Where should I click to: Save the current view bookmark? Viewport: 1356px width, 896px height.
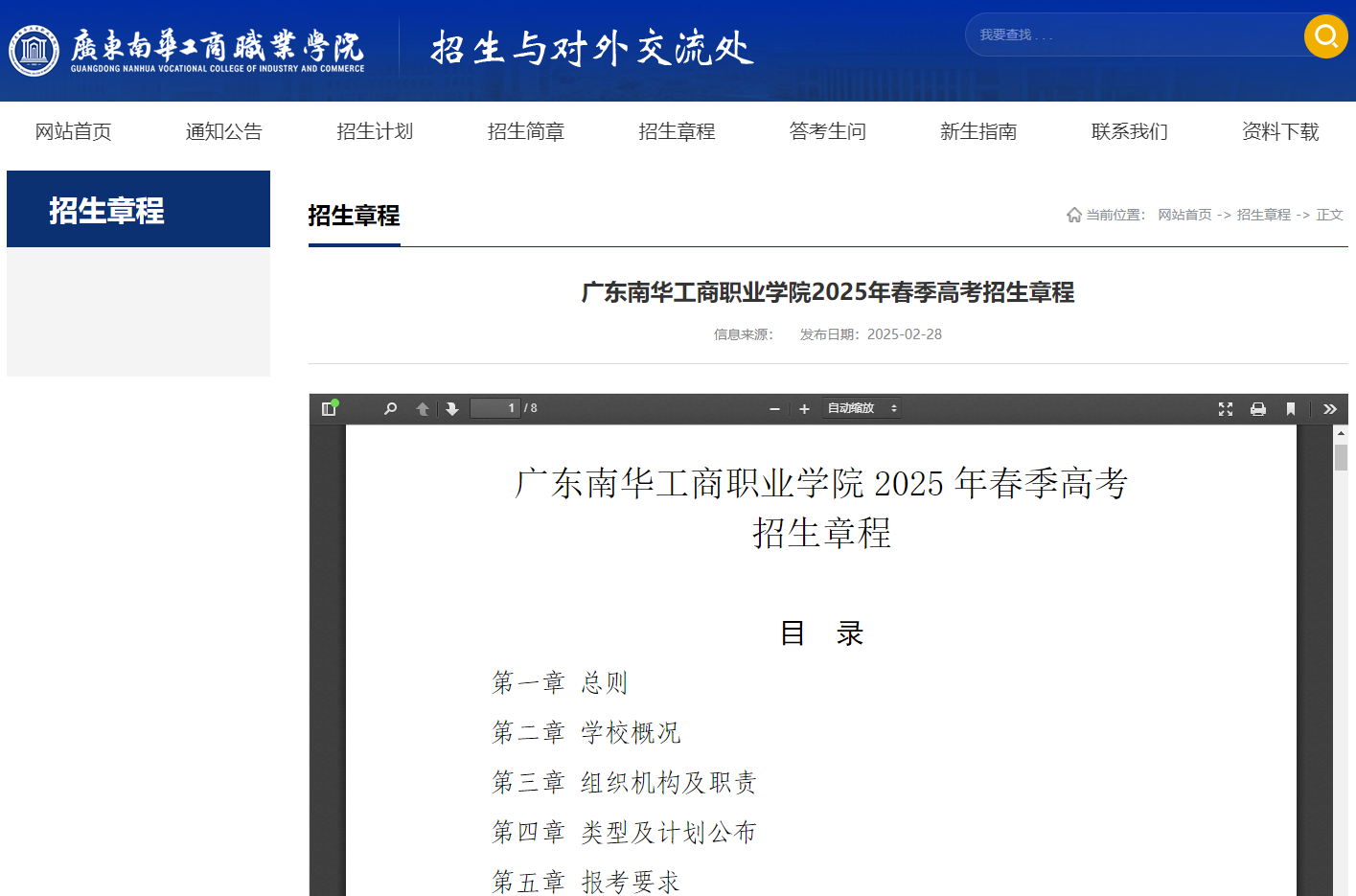1290,408
